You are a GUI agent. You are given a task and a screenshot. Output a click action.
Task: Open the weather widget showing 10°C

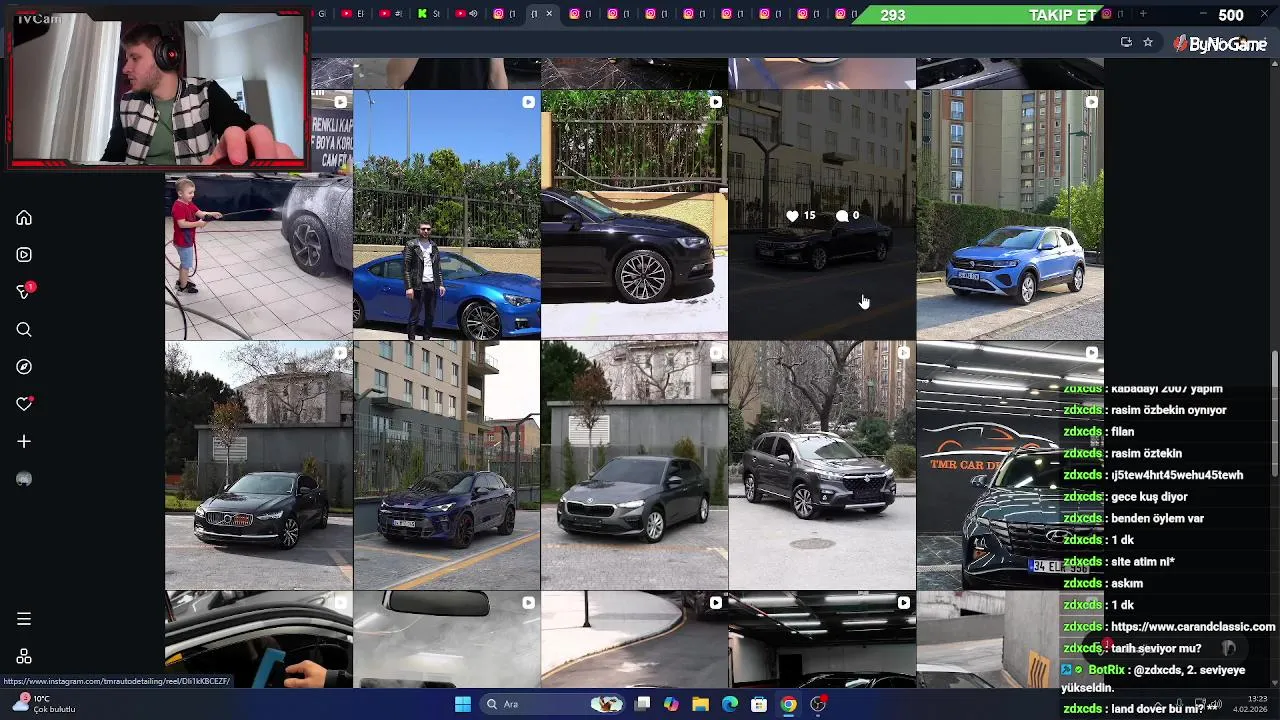[x=44, y=704]
